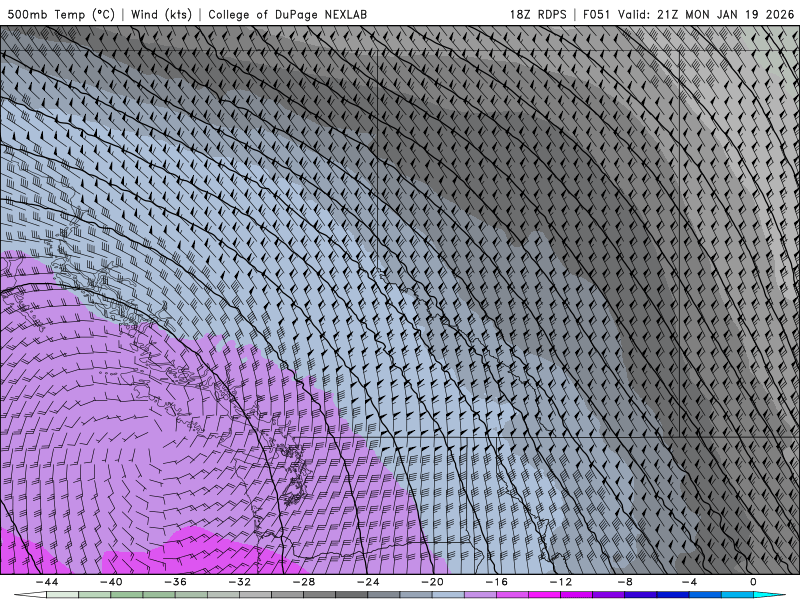Click the 'College of DuPage NEXLAB' credit text
This screenshot has height=600, width=800.
287,14
